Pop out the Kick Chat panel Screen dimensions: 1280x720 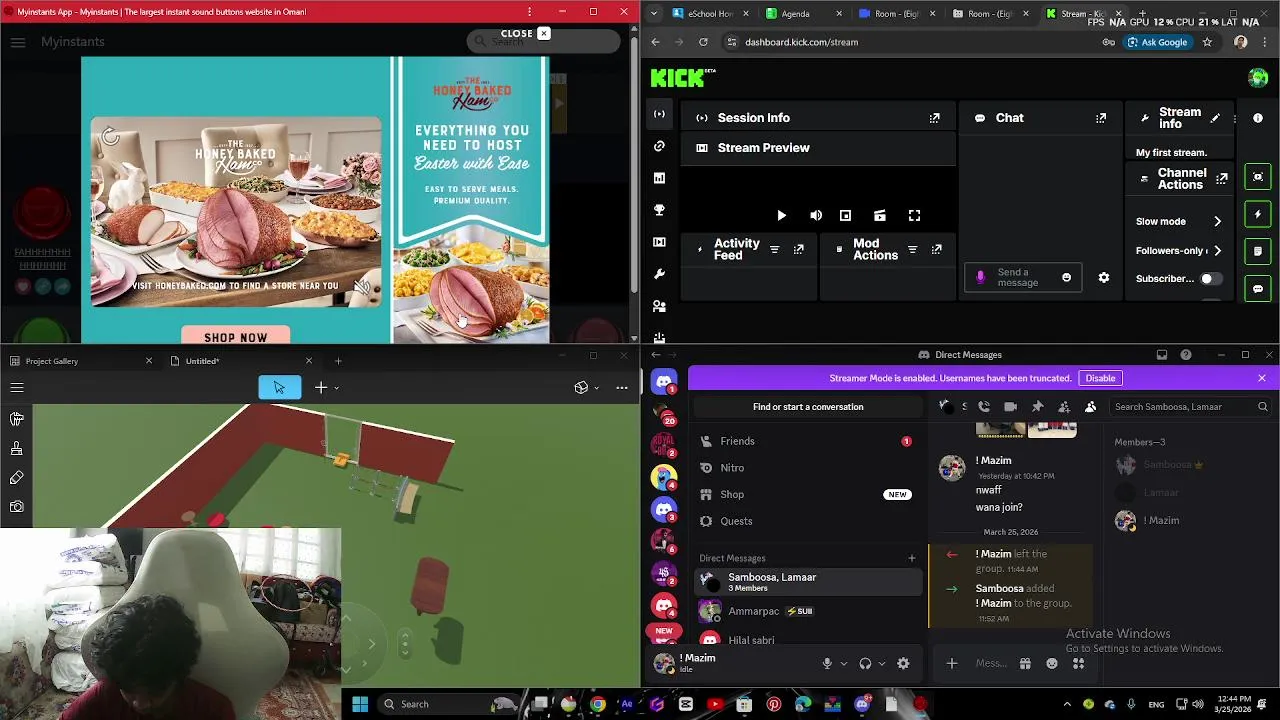click(x=1101, y=118)
